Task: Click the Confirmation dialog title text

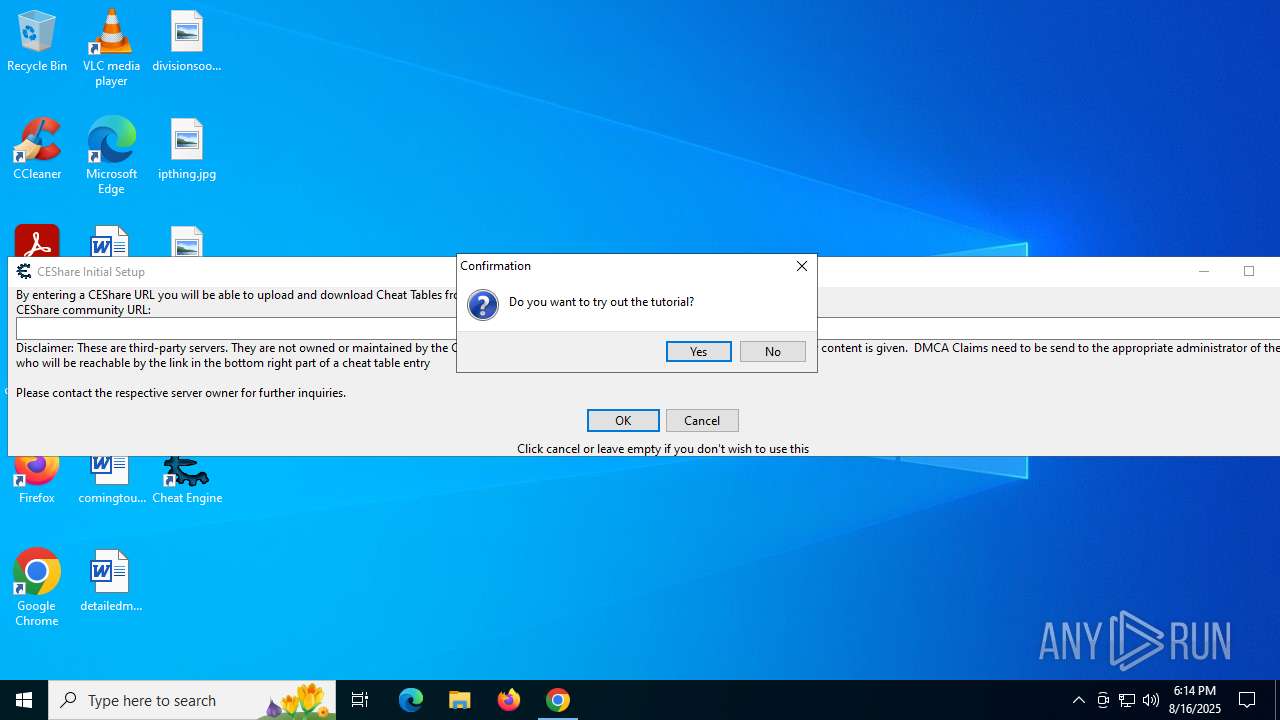Action: pos(495,266)
